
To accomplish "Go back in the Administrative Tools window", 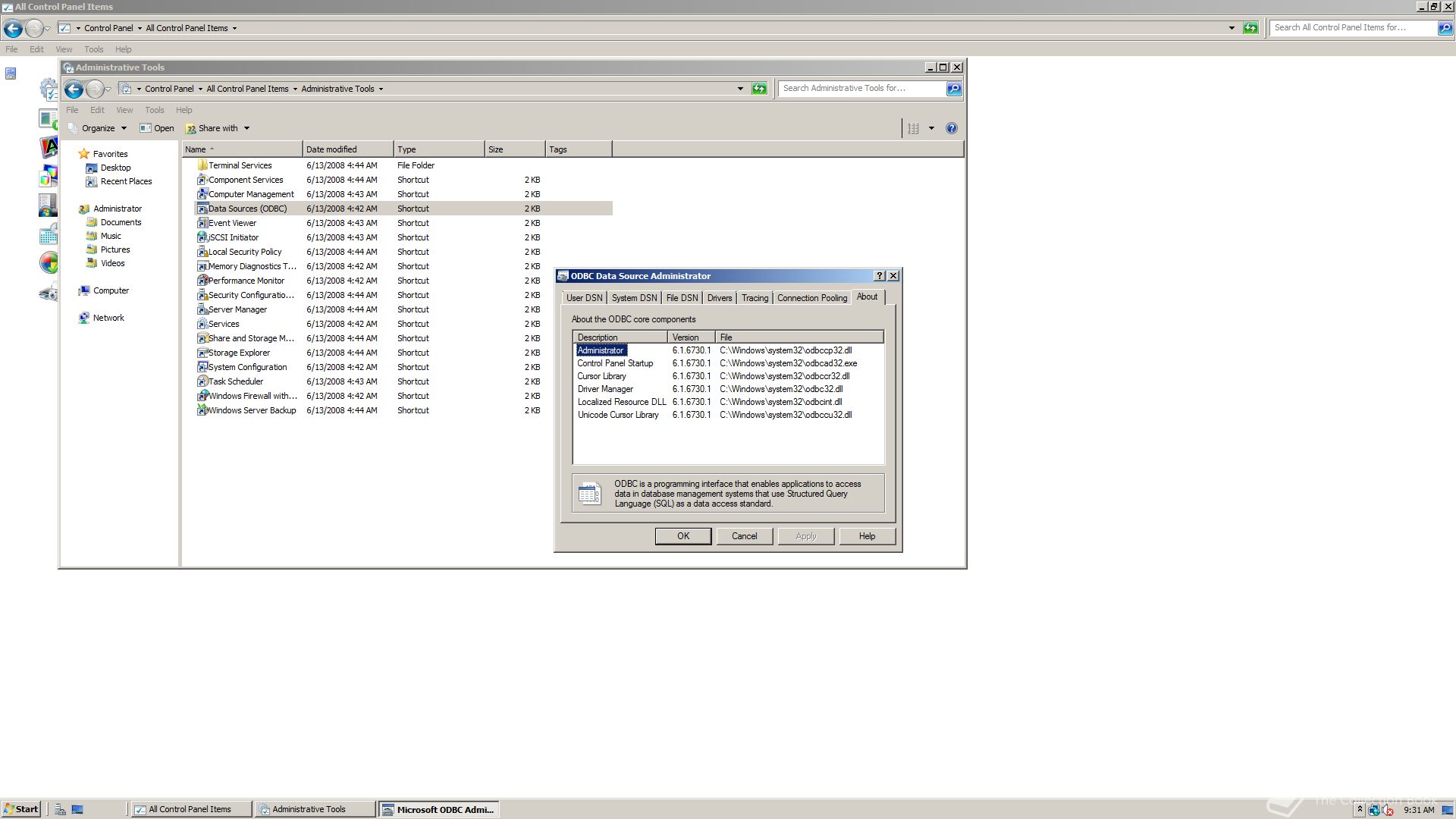I will [74, 89].
